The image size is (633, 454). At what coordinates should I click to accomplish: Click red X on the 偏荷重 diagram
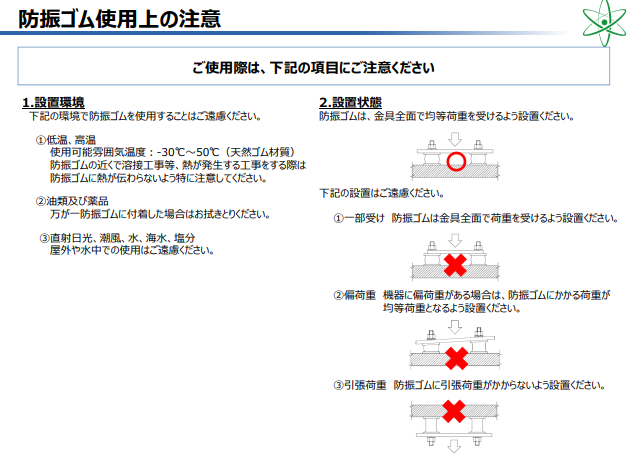click(455, 357)
